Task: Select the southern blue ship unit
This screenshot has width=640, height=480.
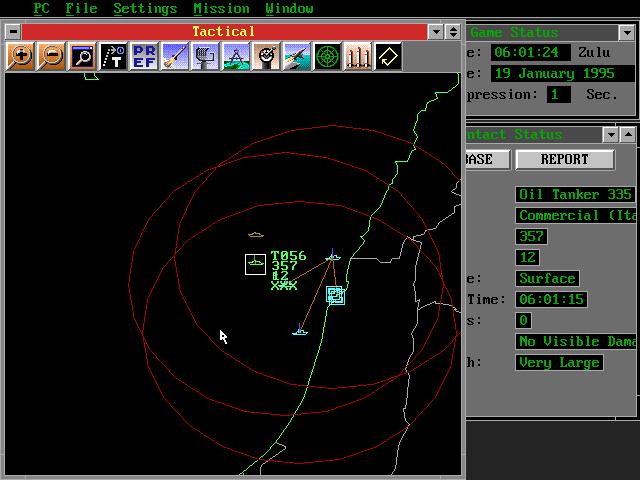Action: pyautogui.click(x=300, y=330)
